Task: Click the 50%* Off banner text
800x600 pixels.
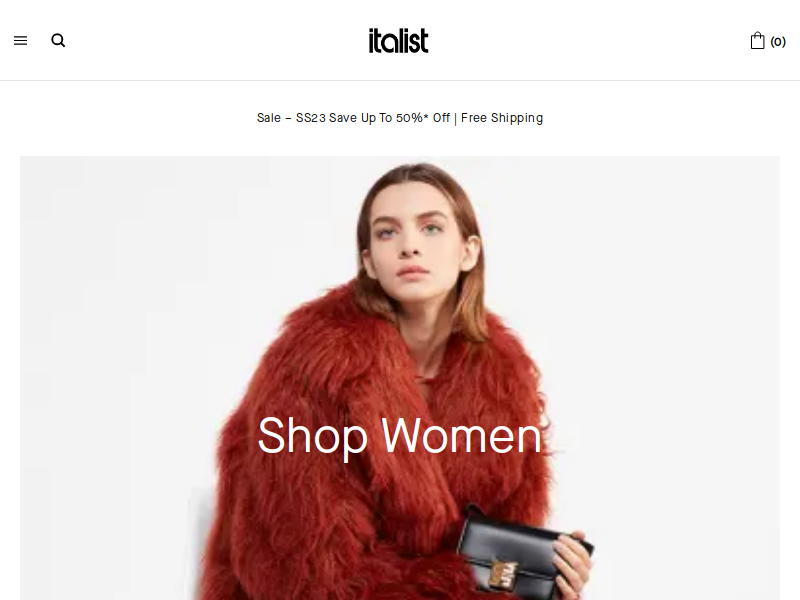Action: click(423, 118)
